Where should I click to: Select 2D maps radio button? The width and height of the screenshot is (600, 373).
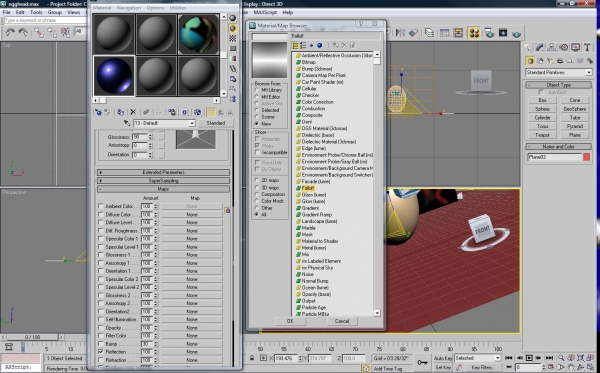[x=257, y=180]
